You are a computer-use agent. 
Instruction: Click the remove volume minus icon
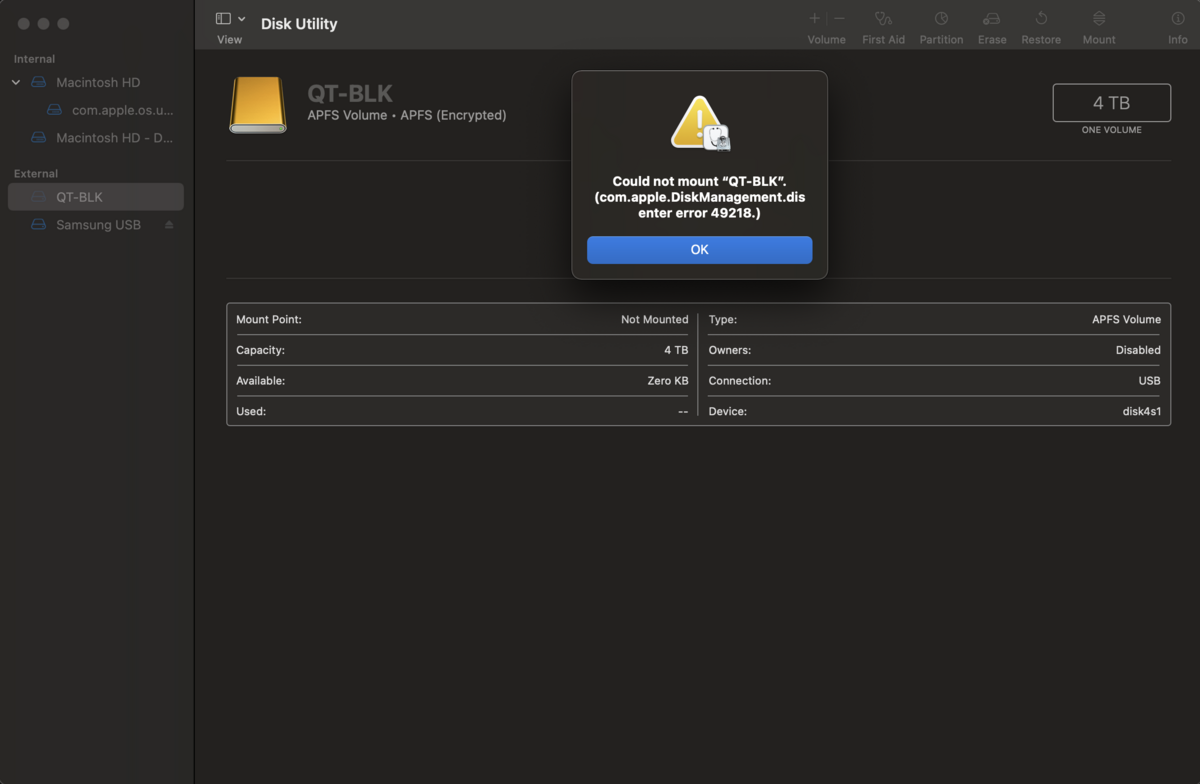pyautogui.click(x=839, y=19)
